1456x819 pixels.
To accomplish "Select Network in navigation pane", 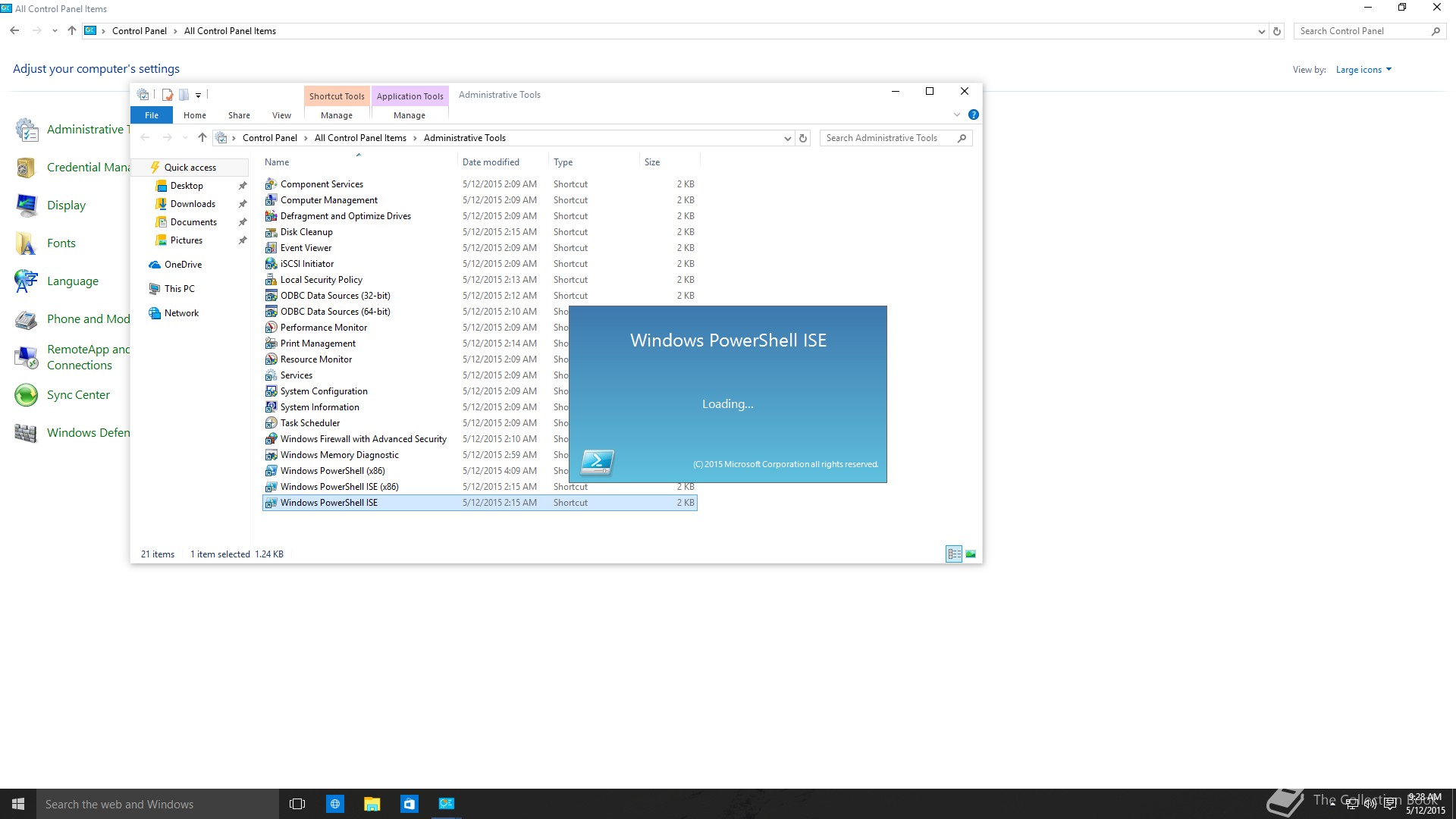I will coord(181,313).
